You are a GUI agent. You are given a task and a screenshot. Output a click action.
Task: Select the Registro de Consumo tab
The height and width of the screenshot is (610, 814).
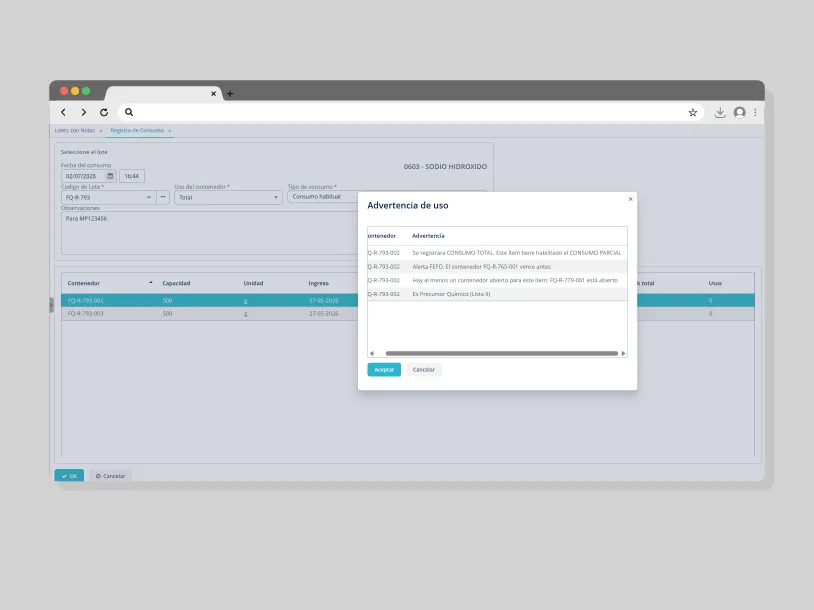137,130
